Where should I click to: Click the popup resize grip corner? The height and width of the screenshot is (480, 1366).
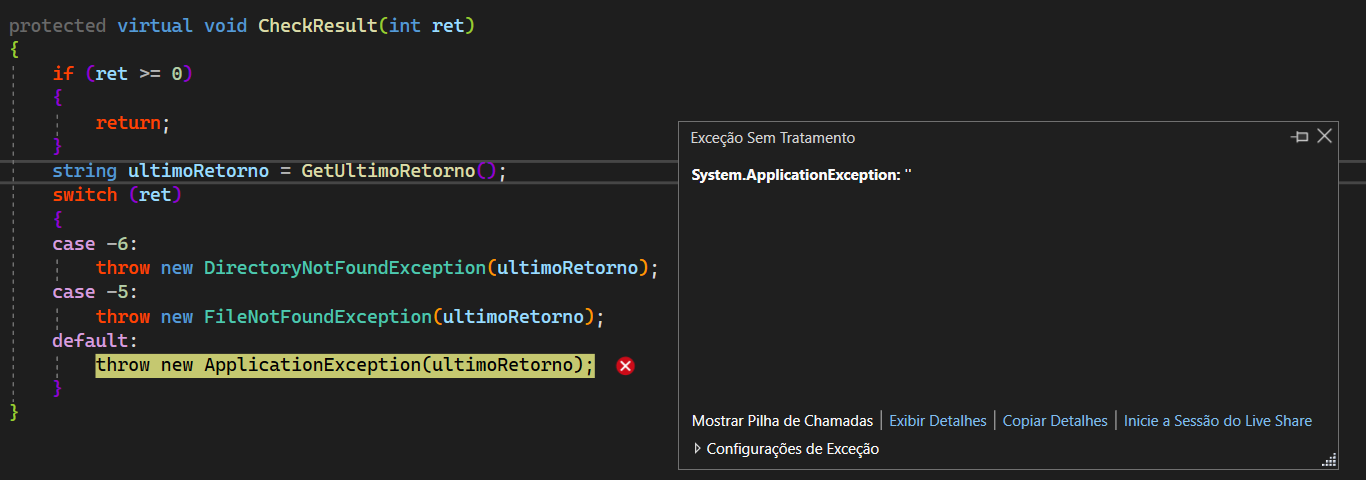coord(1329,460)
